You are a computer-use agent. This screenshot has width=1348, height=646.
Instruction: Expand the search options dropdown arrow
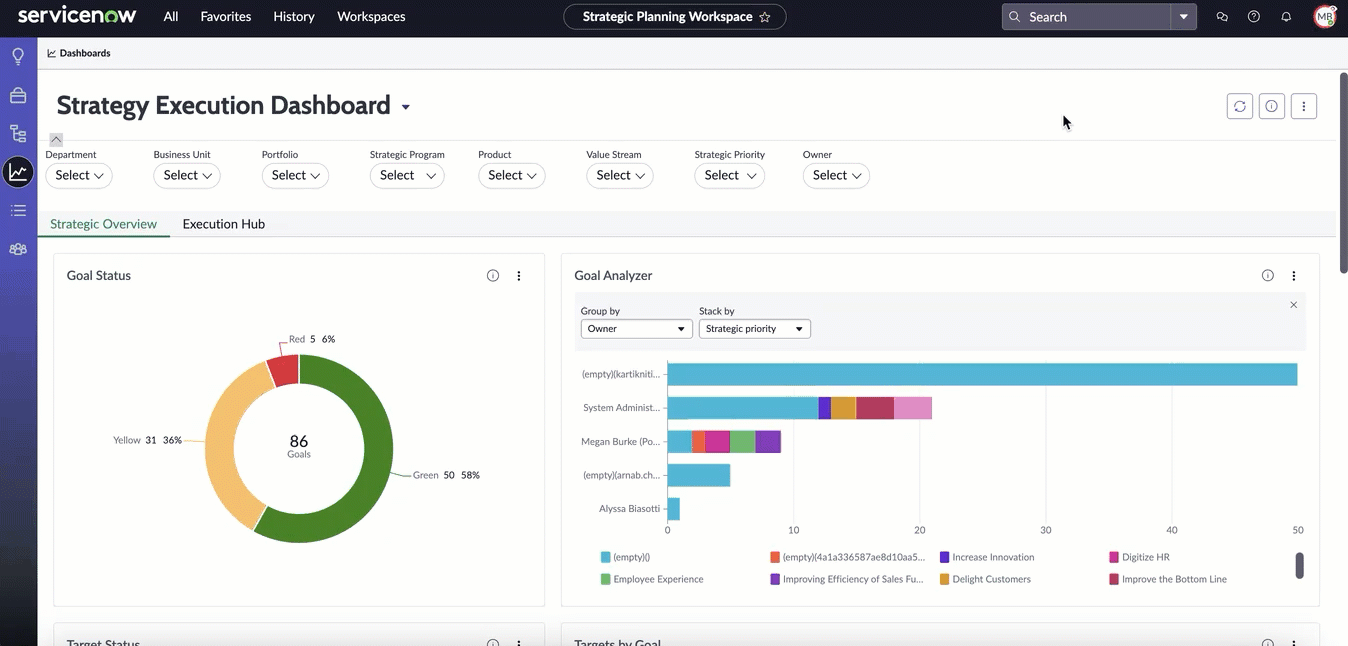click(1184, 17)
